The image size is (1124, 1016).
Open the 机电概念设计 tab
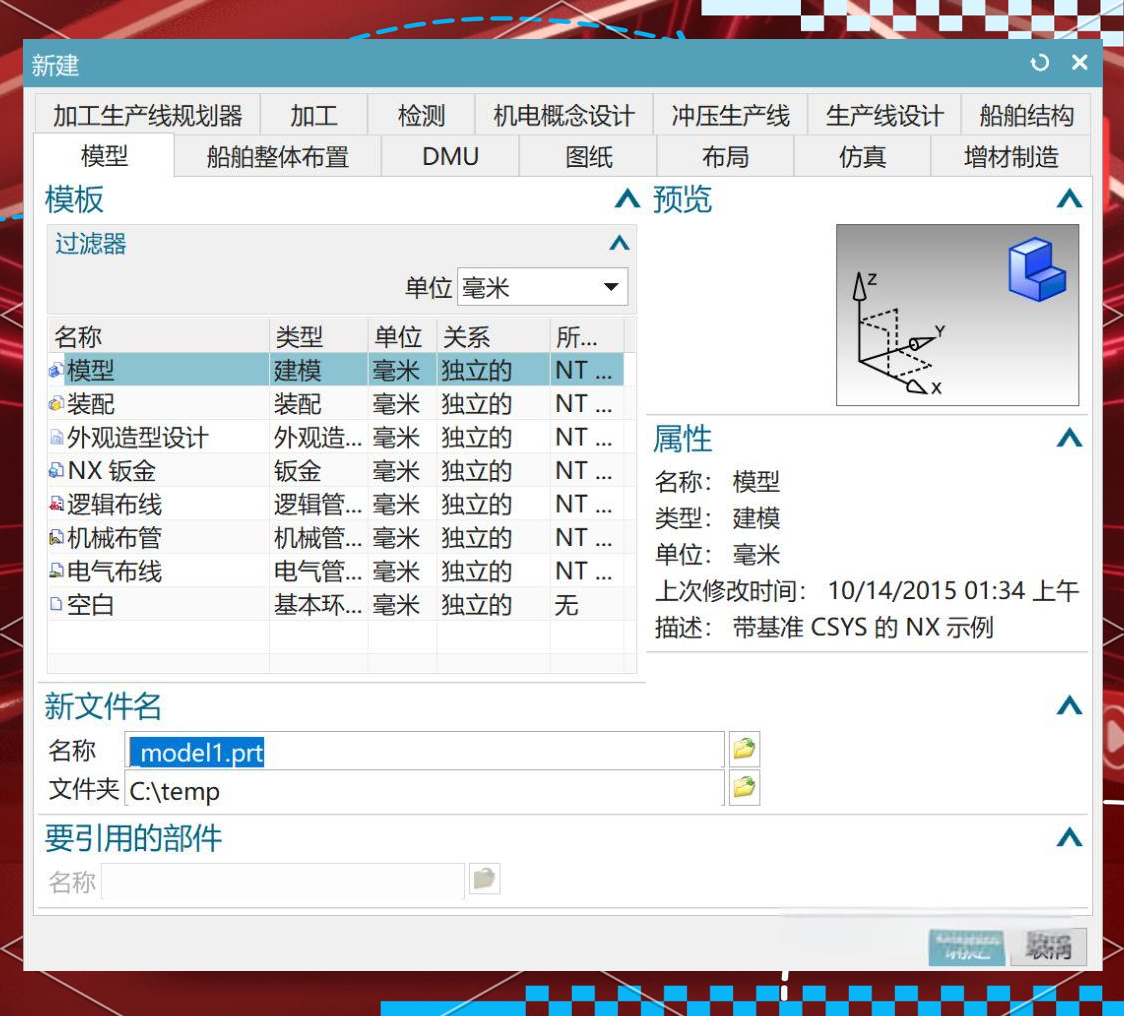coord(563,115)
